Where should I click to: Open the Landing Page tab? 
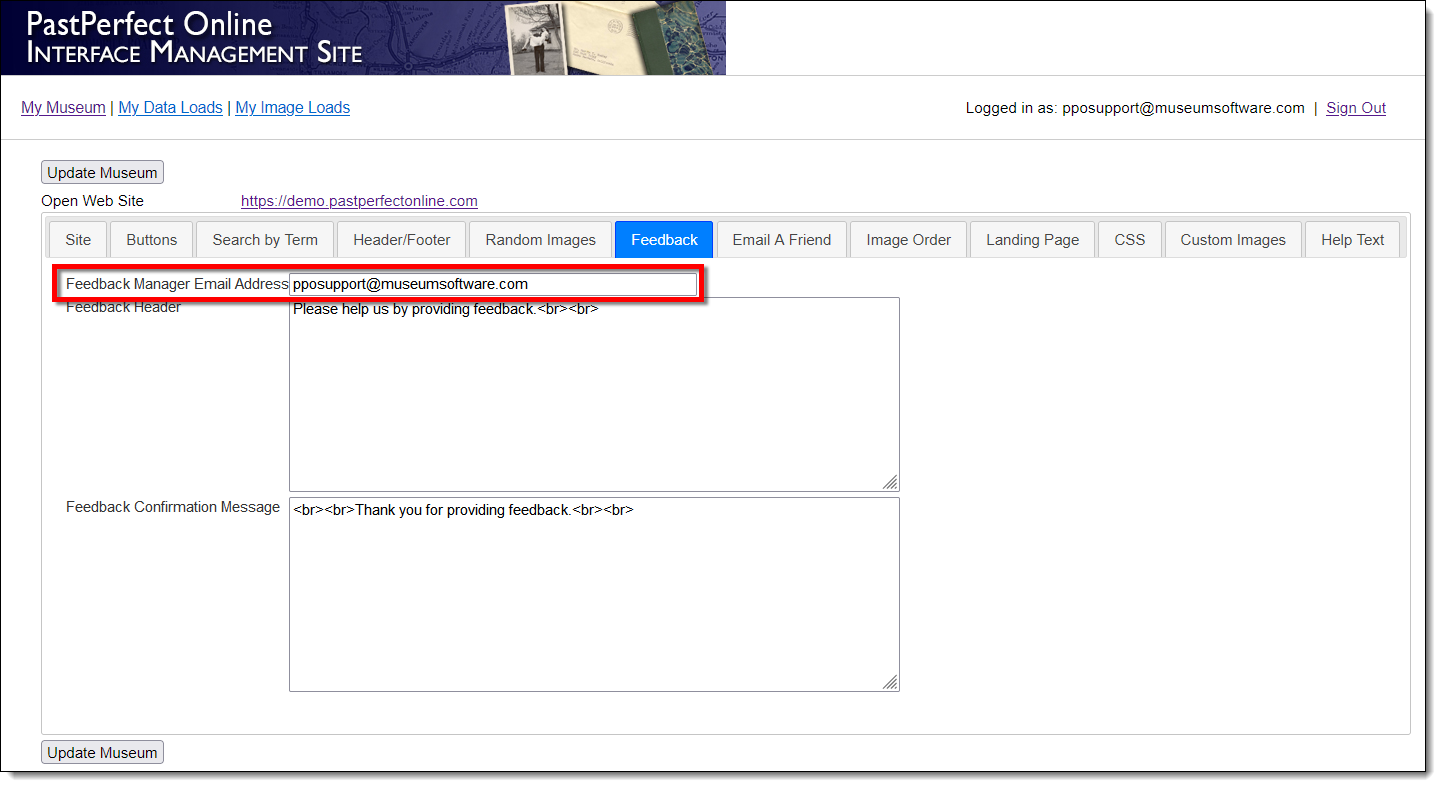pyautogui.click(x=1033, y=240)
